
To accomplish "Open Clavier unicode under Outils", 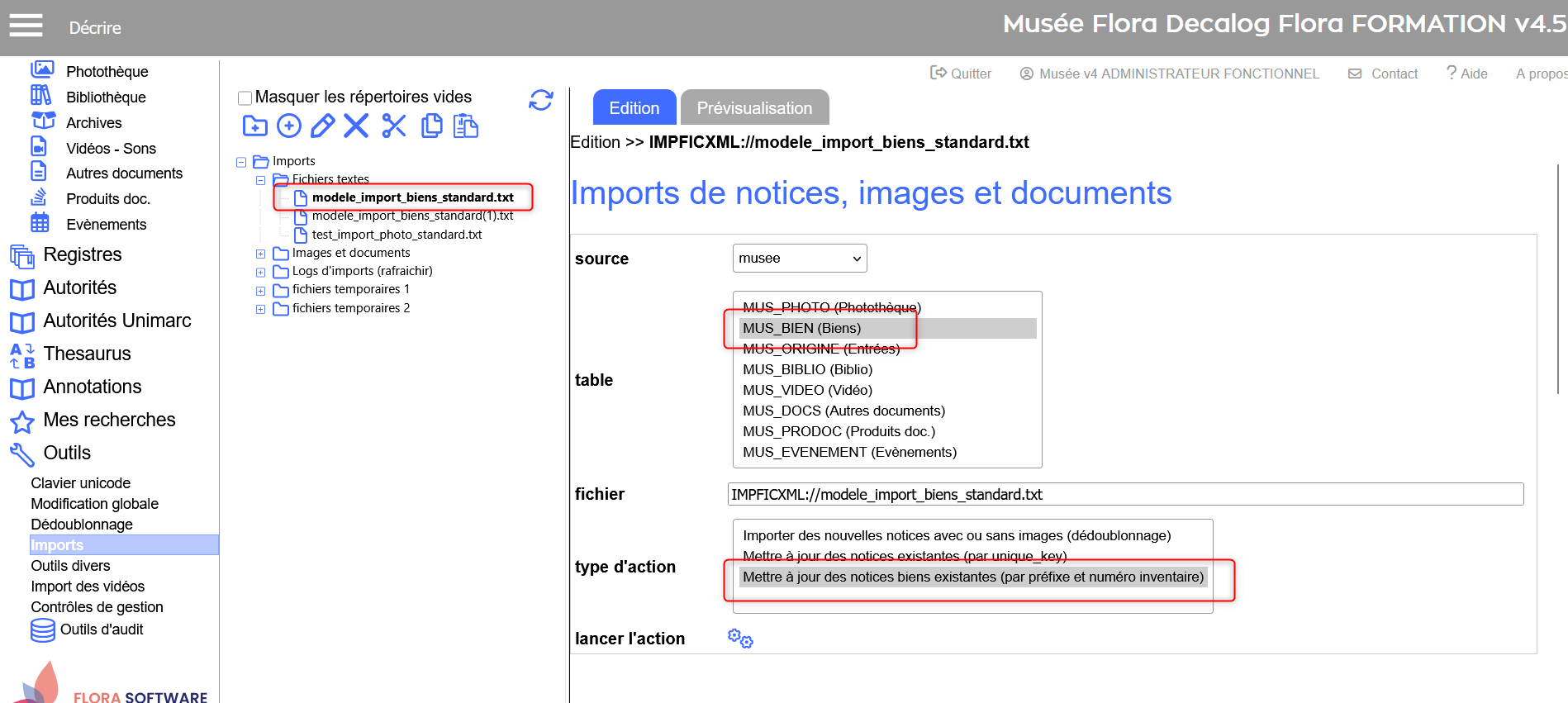I will click(81, 482).
